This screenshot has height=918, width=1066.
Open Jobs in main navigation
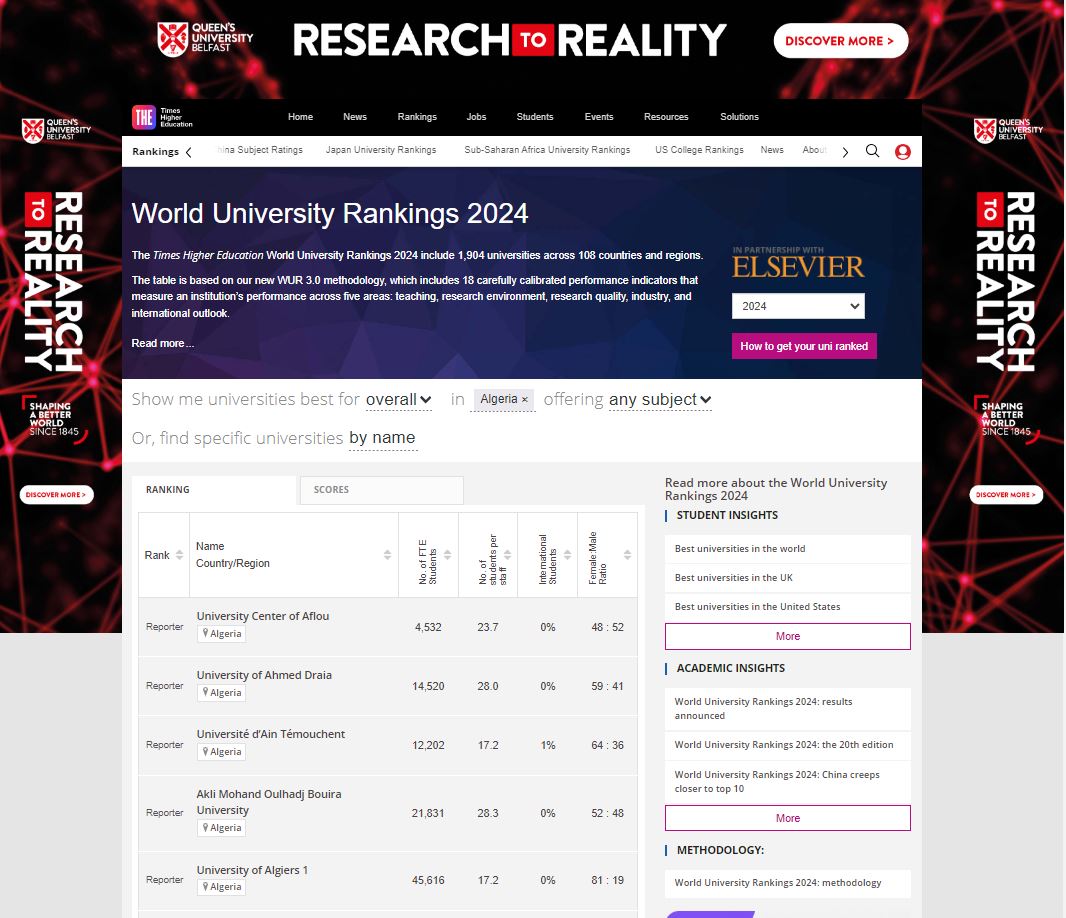coord(477,117)
